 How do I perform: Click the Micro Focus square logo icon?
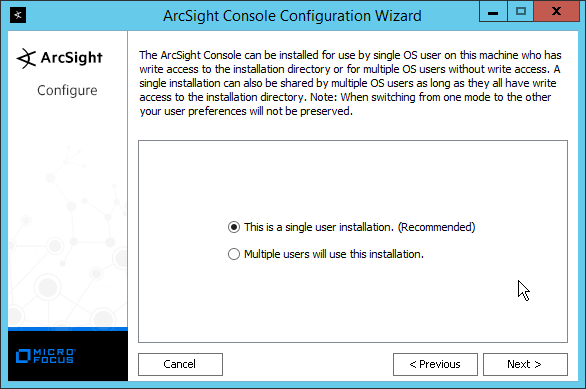tap(23, 356)
